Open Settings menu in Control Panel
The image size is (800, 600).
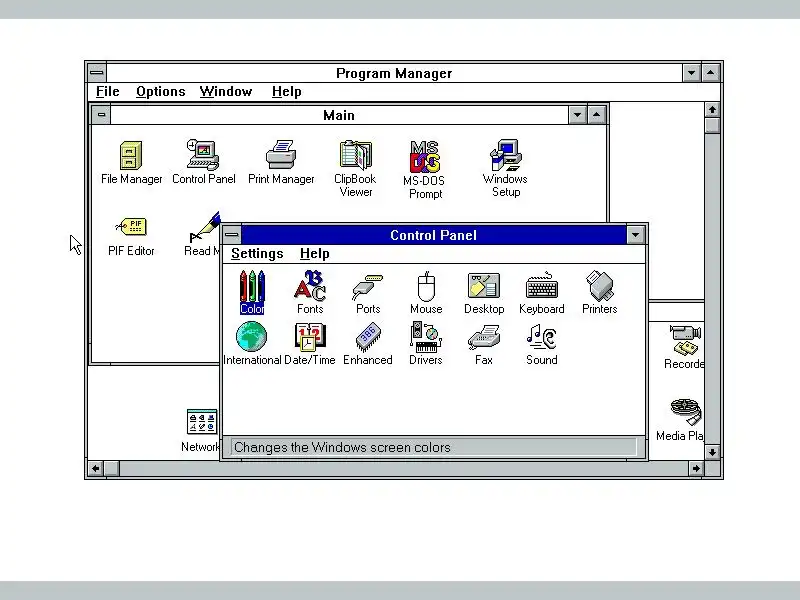[257, 254]
